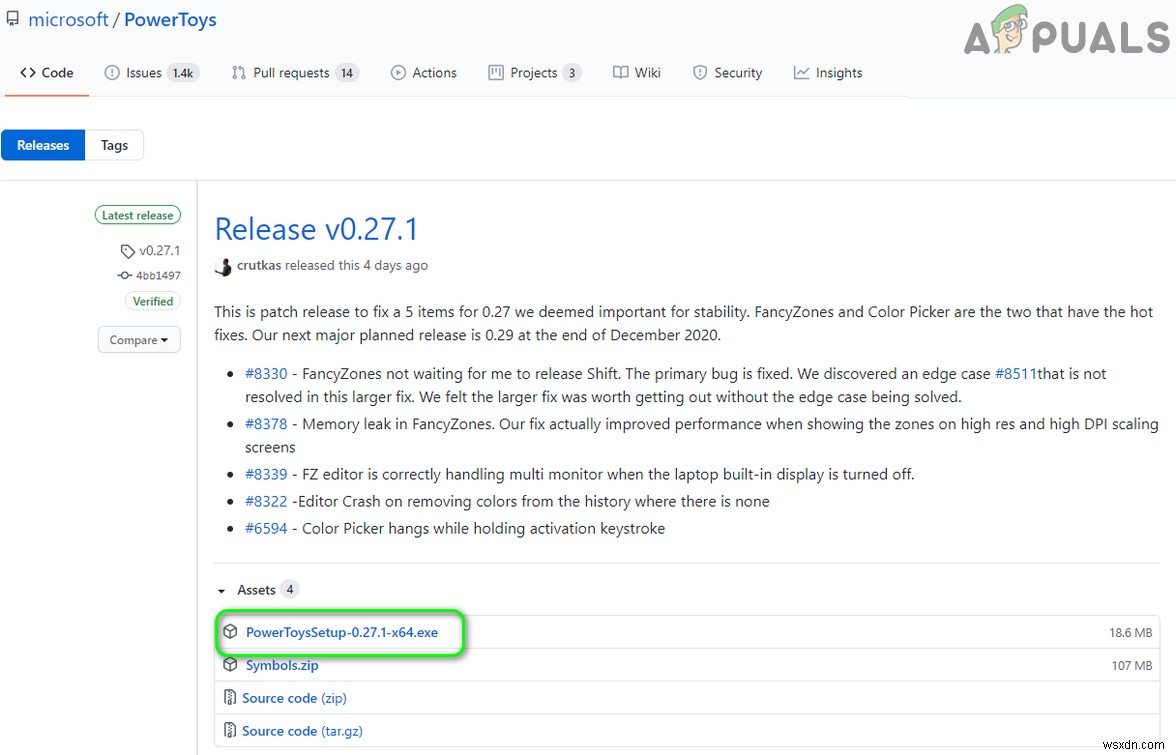Click the tag icon next to v0.27.1
The image size is (1176, 755).
(127, 251)
